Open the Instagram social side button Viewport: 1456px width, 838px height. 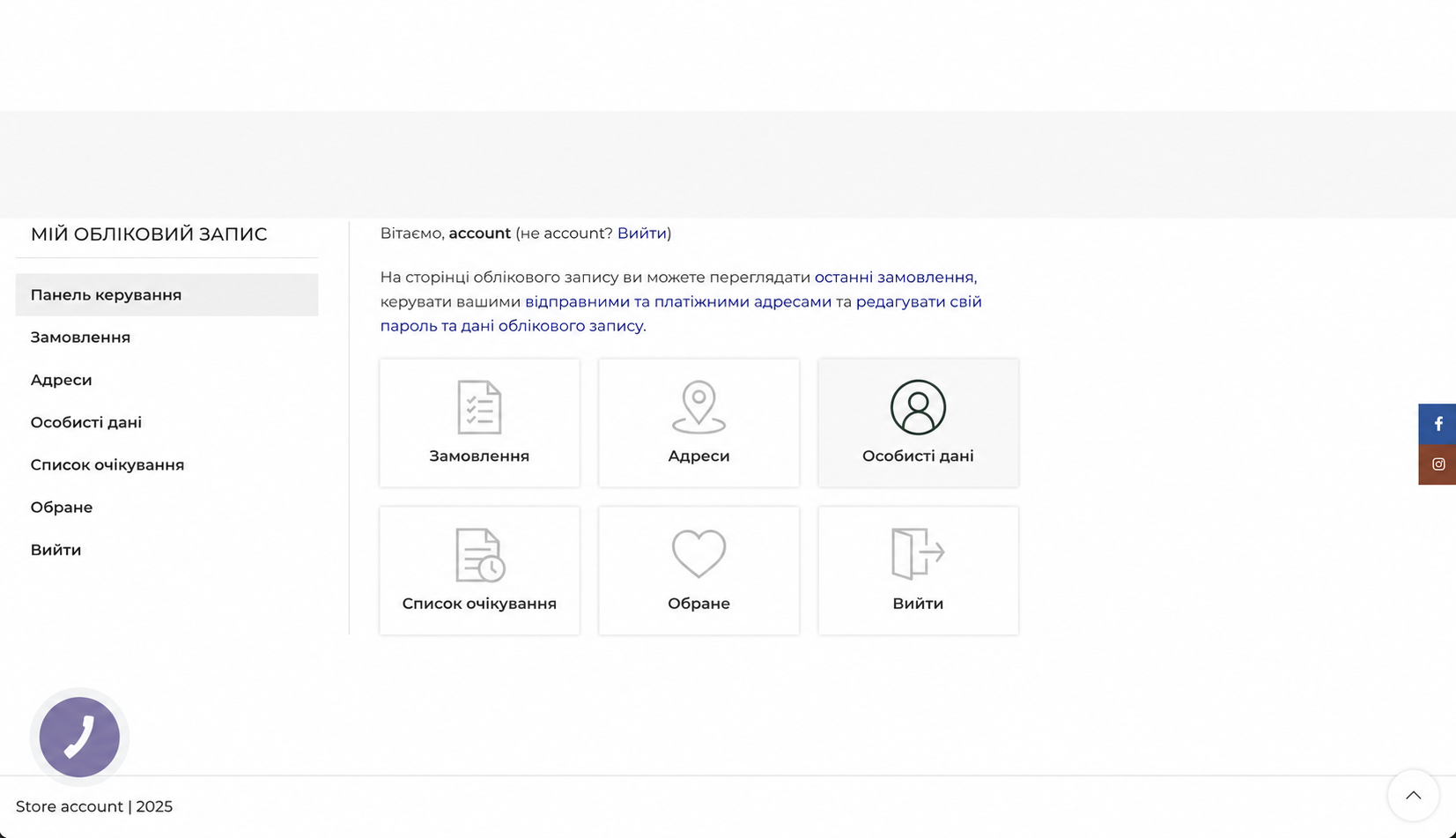1437,464
